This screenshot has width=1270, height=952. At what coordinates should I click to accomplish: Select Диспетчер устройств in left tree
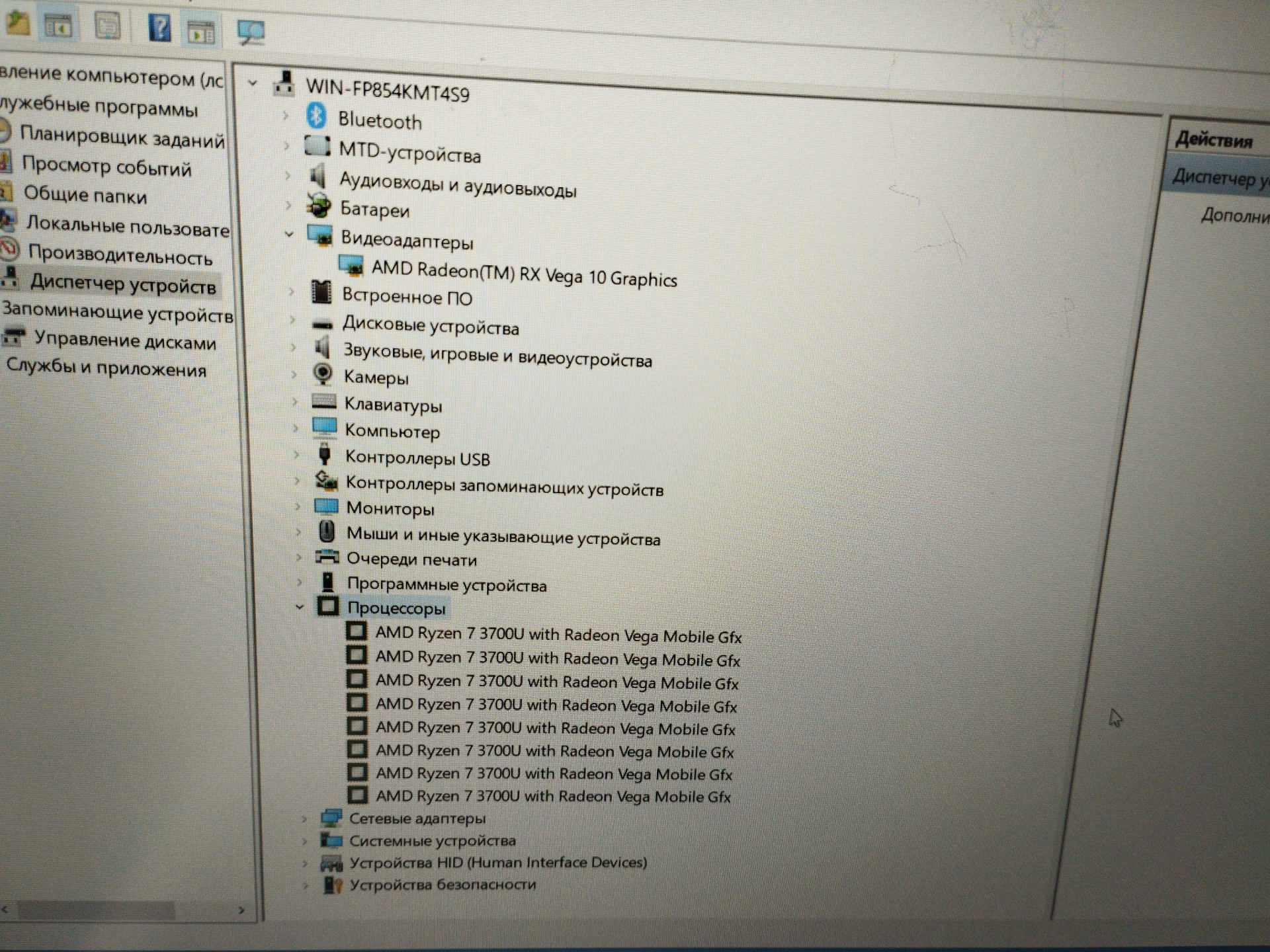click(x=123, y=284)
